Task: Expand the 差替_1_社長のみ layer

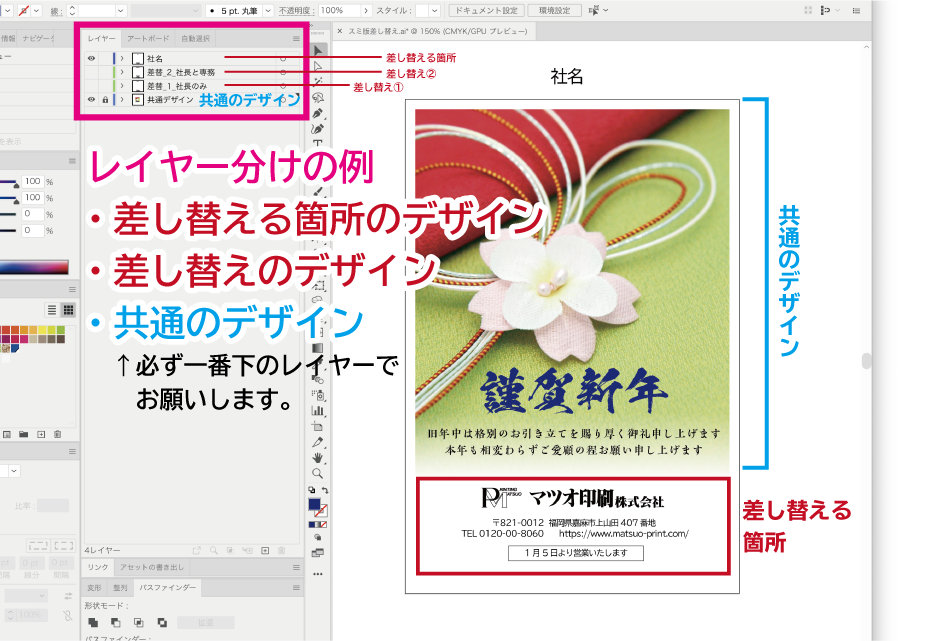Action: point(122,86)
